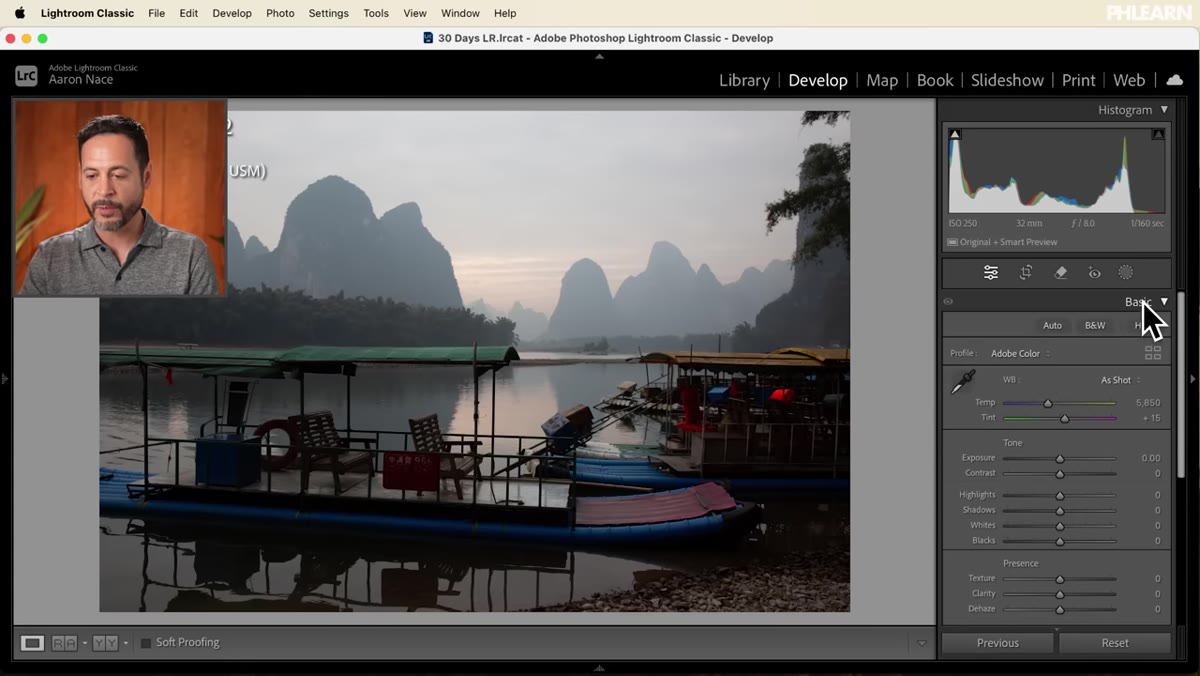Viewport: 1200px width, 676px height.
Task: Click the Auto tone button
Action: click(1052, 325)
